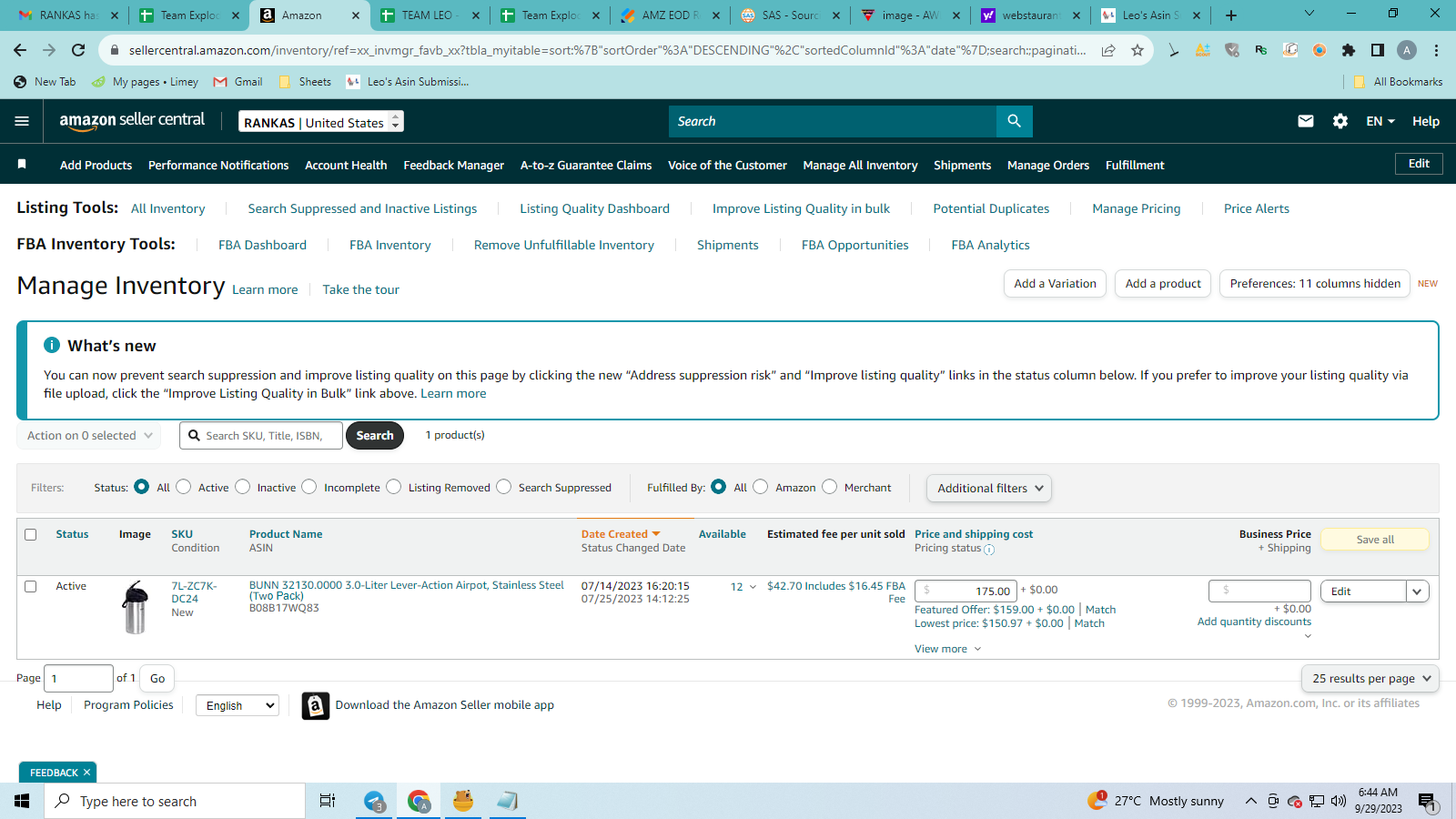Select the 'Search Suppressed' status radio button
This screenshot has width=1456, height=819.
pyautogui.click(x=504, y=487)
